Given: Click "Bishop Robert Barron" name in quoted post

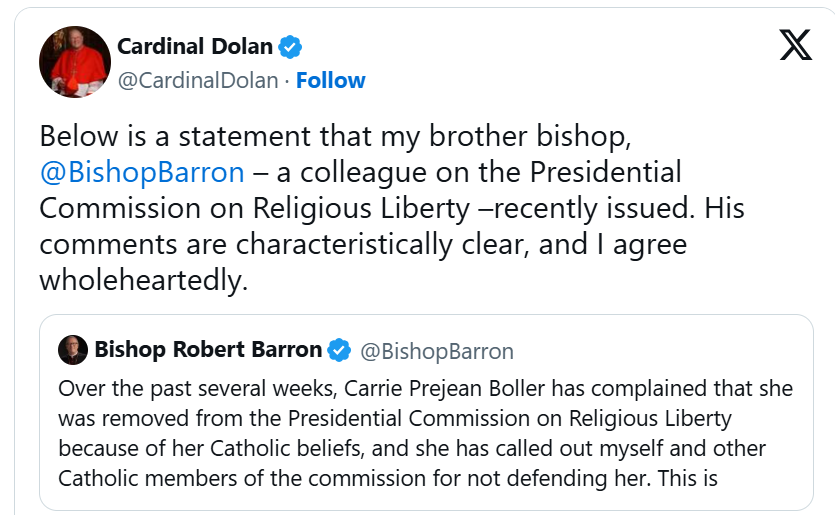Looking at the screenshot, I should pos(208,350).
